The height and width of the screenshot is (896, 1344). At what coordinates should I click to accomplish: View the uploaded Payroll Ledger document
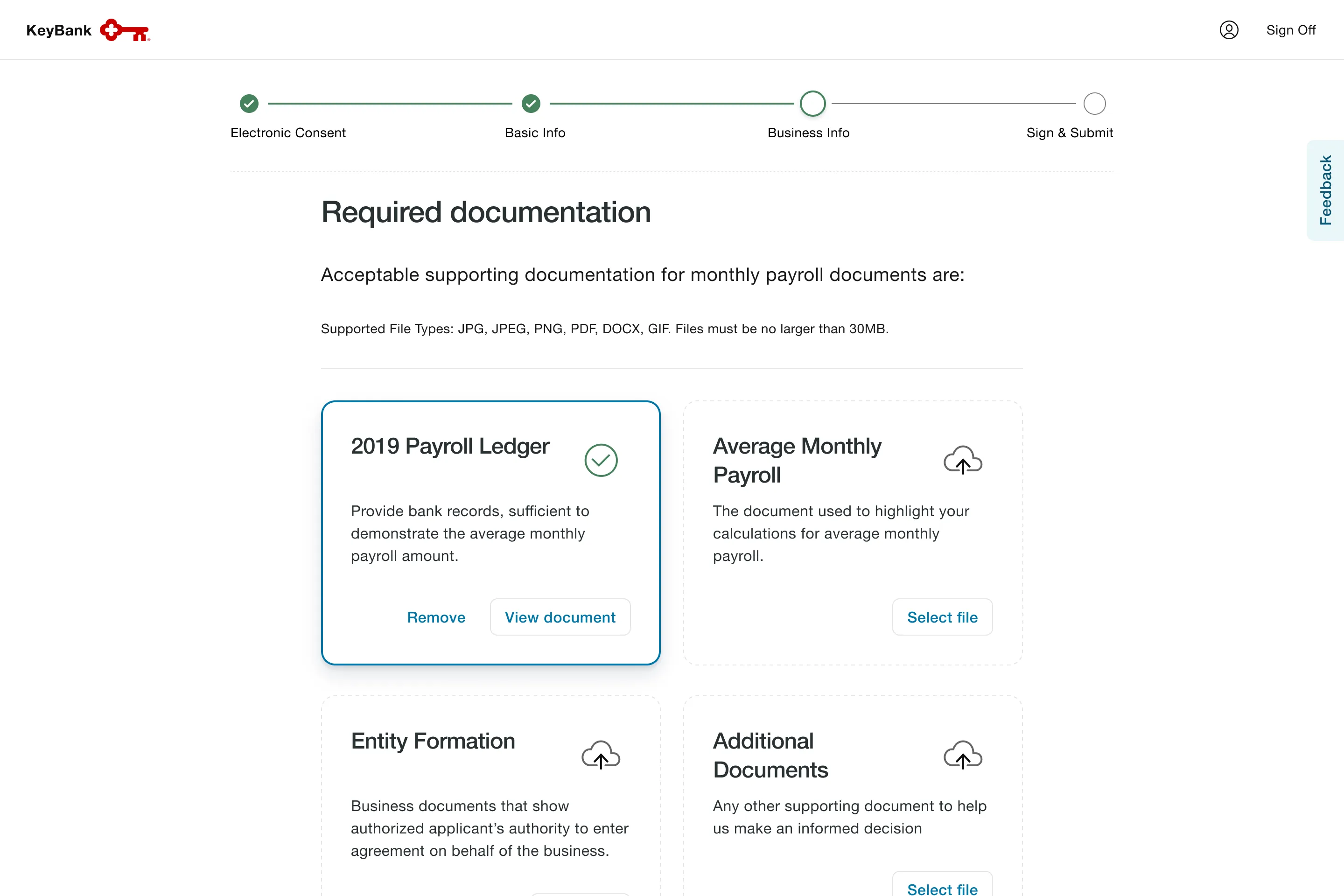coord(560,617)
